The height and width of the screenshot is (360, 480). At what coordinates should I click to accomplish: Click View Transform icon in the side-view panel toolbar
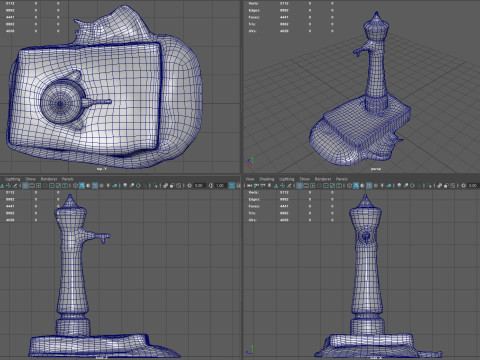(x=231, y=185)
